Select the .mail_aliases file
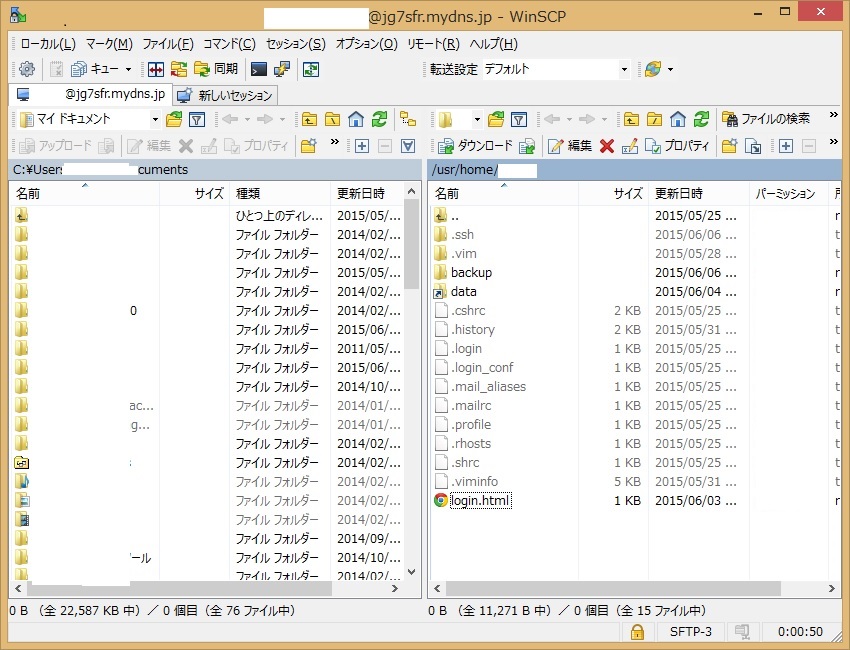Viewport: 850px width, 650px height. [488, 387]
